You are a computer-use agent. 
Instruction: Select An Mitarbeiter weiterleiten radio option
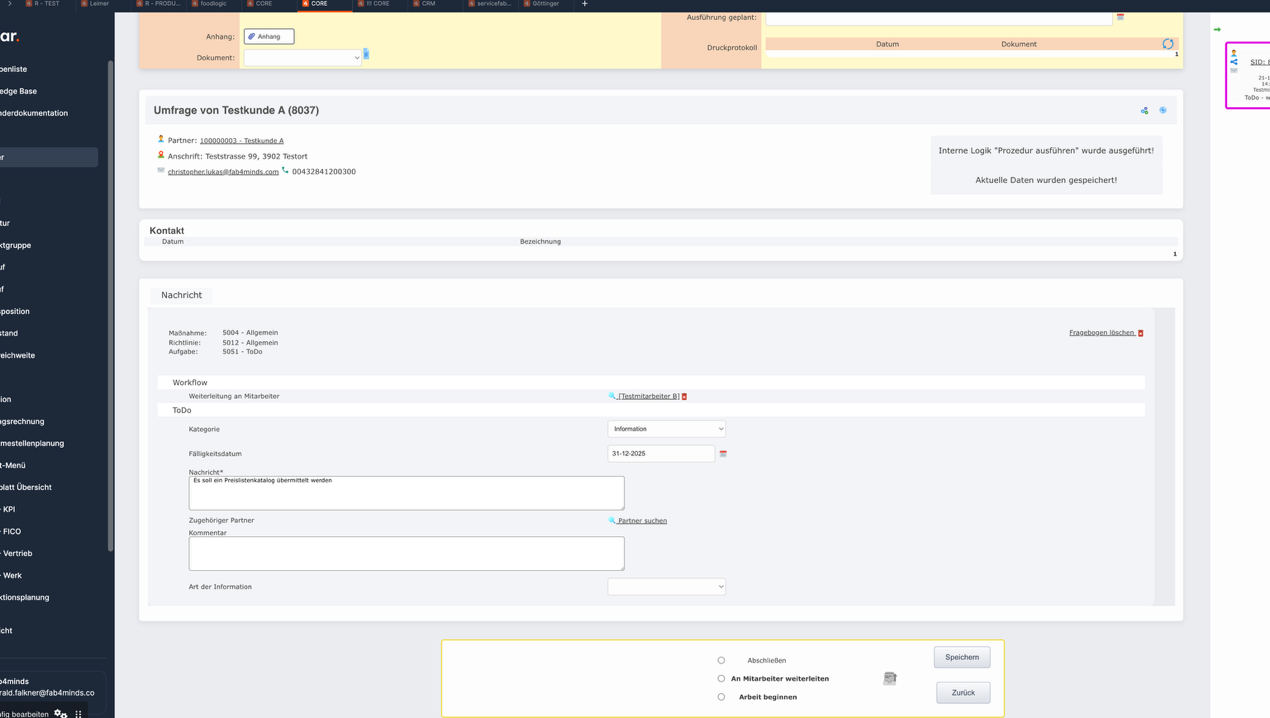pos(721,679)
